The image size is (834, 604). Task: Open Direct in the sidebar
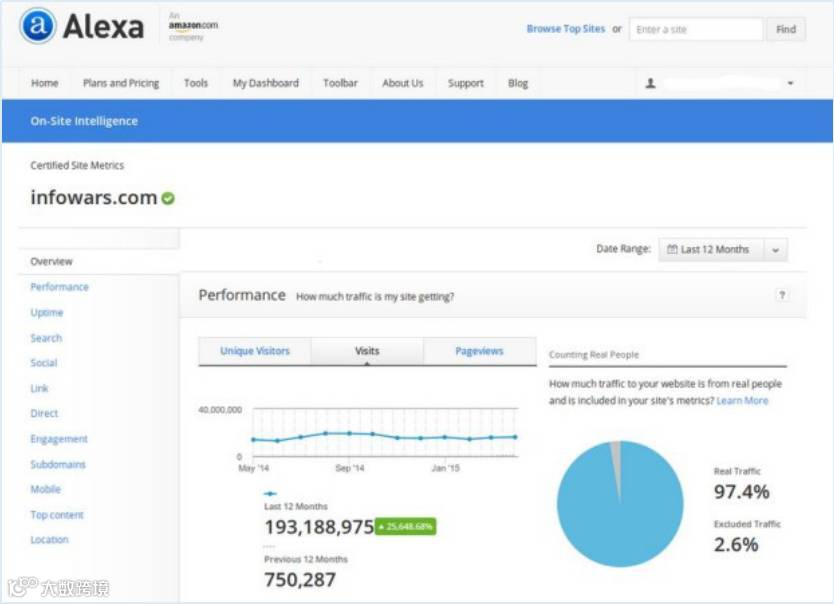[44, 413]
